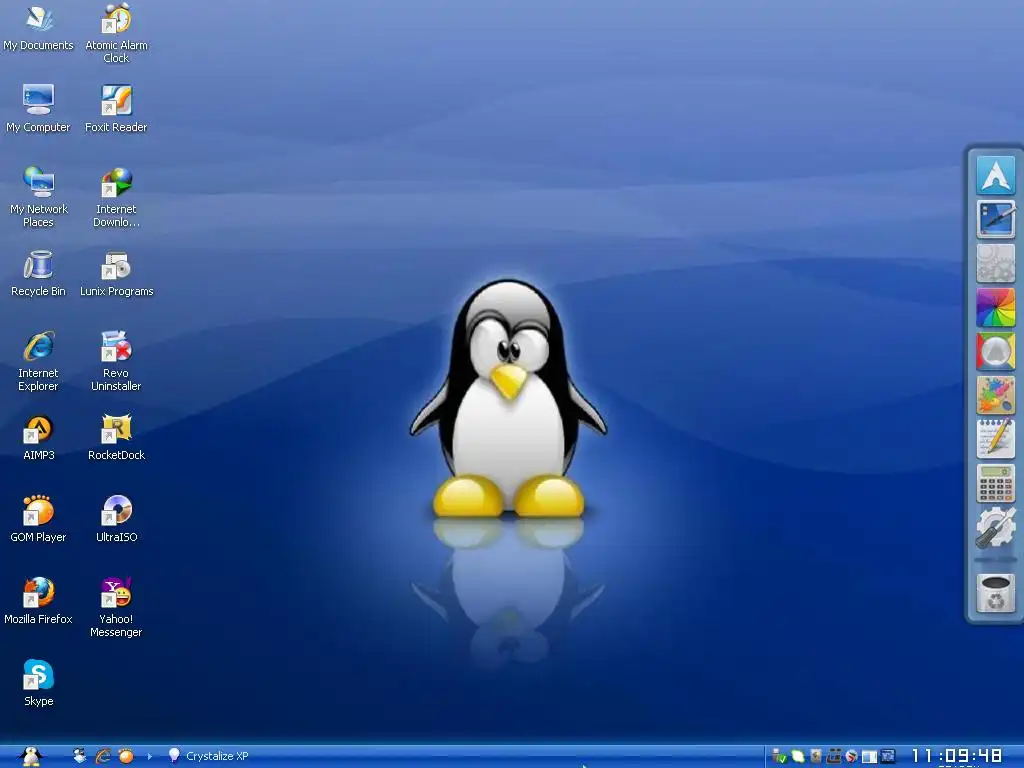
Task: Open the RocketDock shortcut
Action: point(116,438)
